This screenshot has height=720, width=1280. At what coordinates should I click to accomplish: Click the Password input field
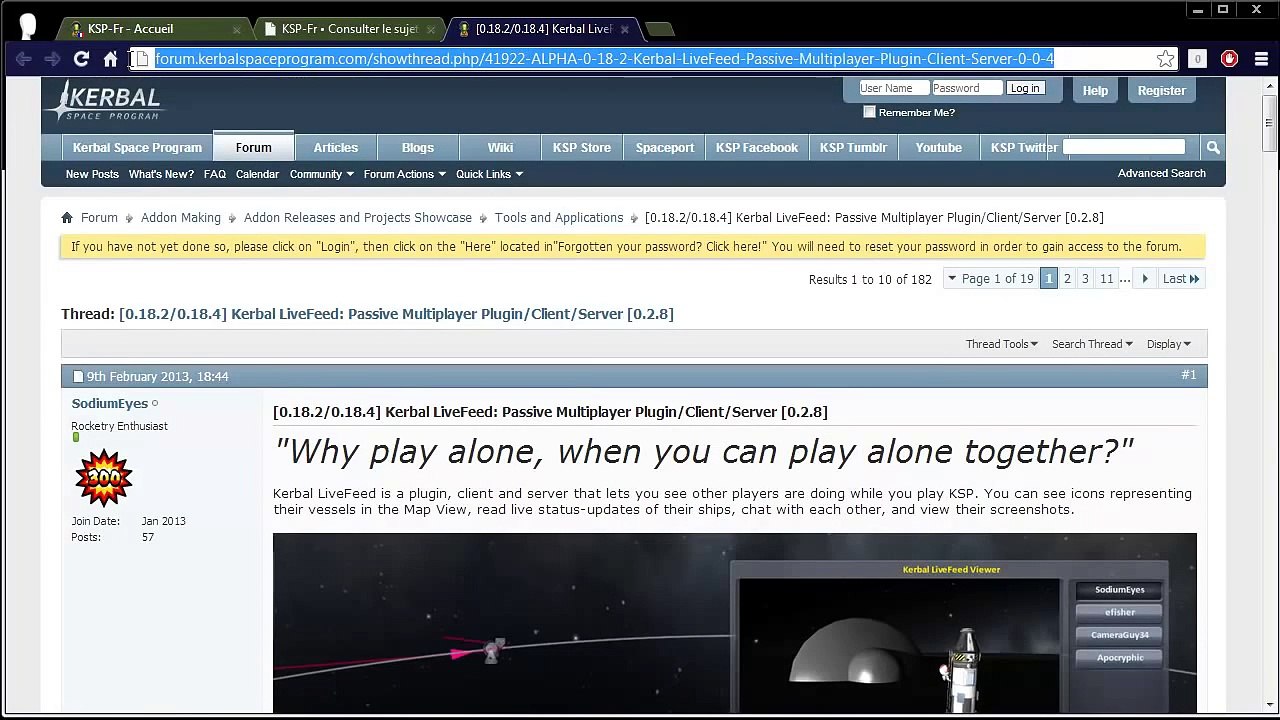point(967,88)
